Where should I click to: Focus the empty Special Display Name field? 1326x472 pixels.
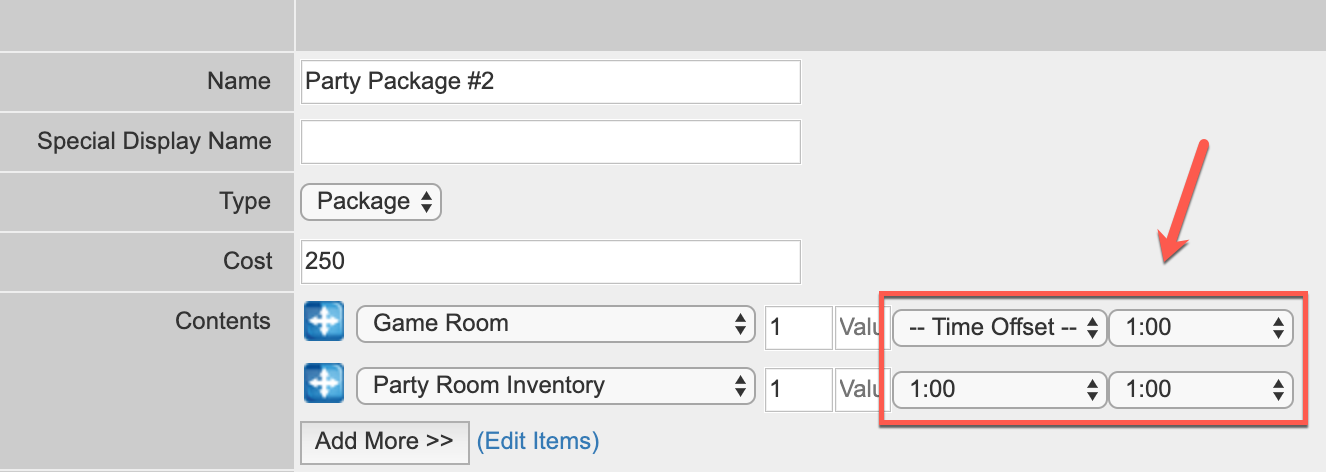coord(551,142)
